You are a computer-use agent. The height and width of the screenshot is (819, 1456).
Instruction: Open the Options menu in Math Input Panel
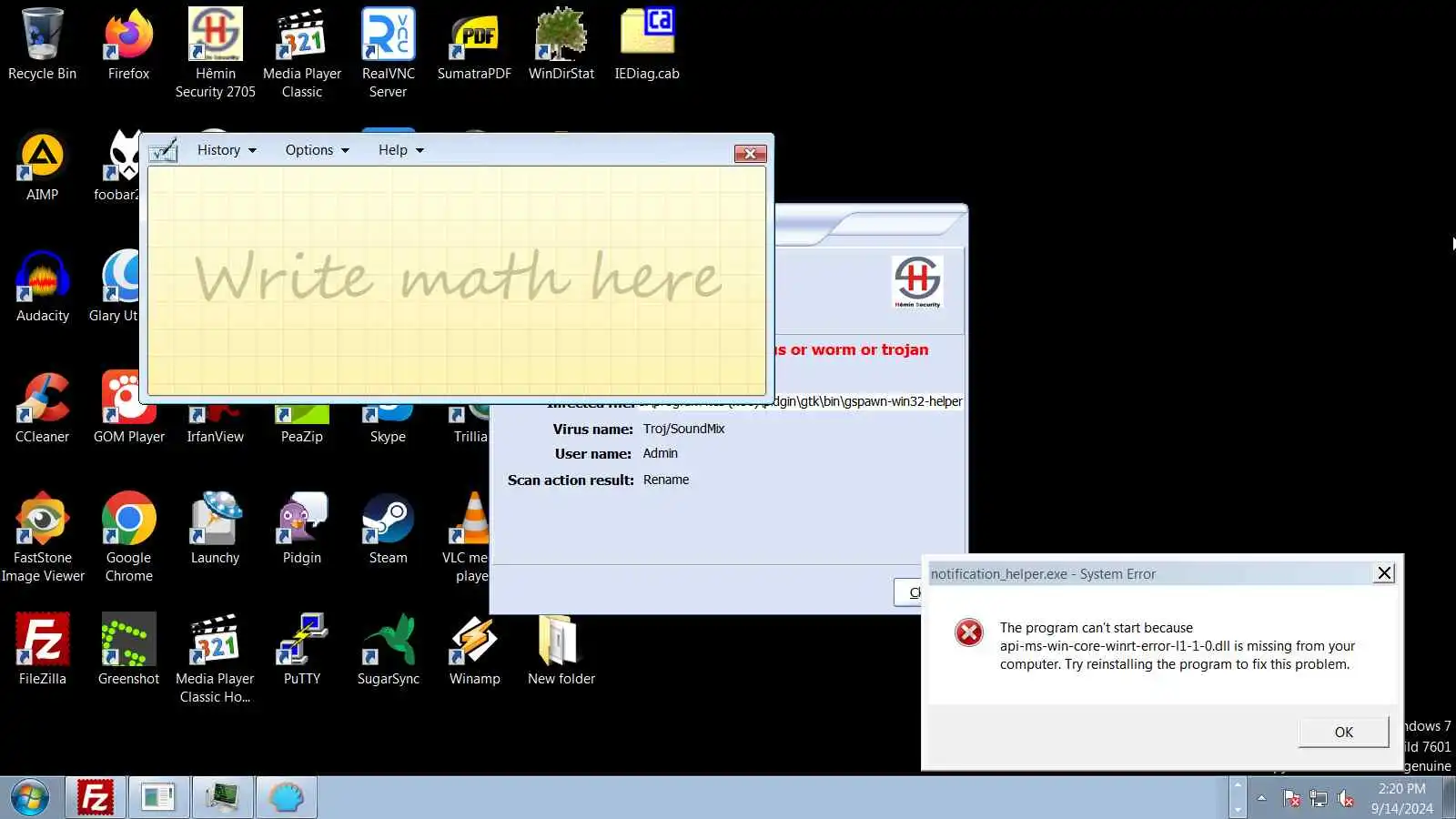317,150
